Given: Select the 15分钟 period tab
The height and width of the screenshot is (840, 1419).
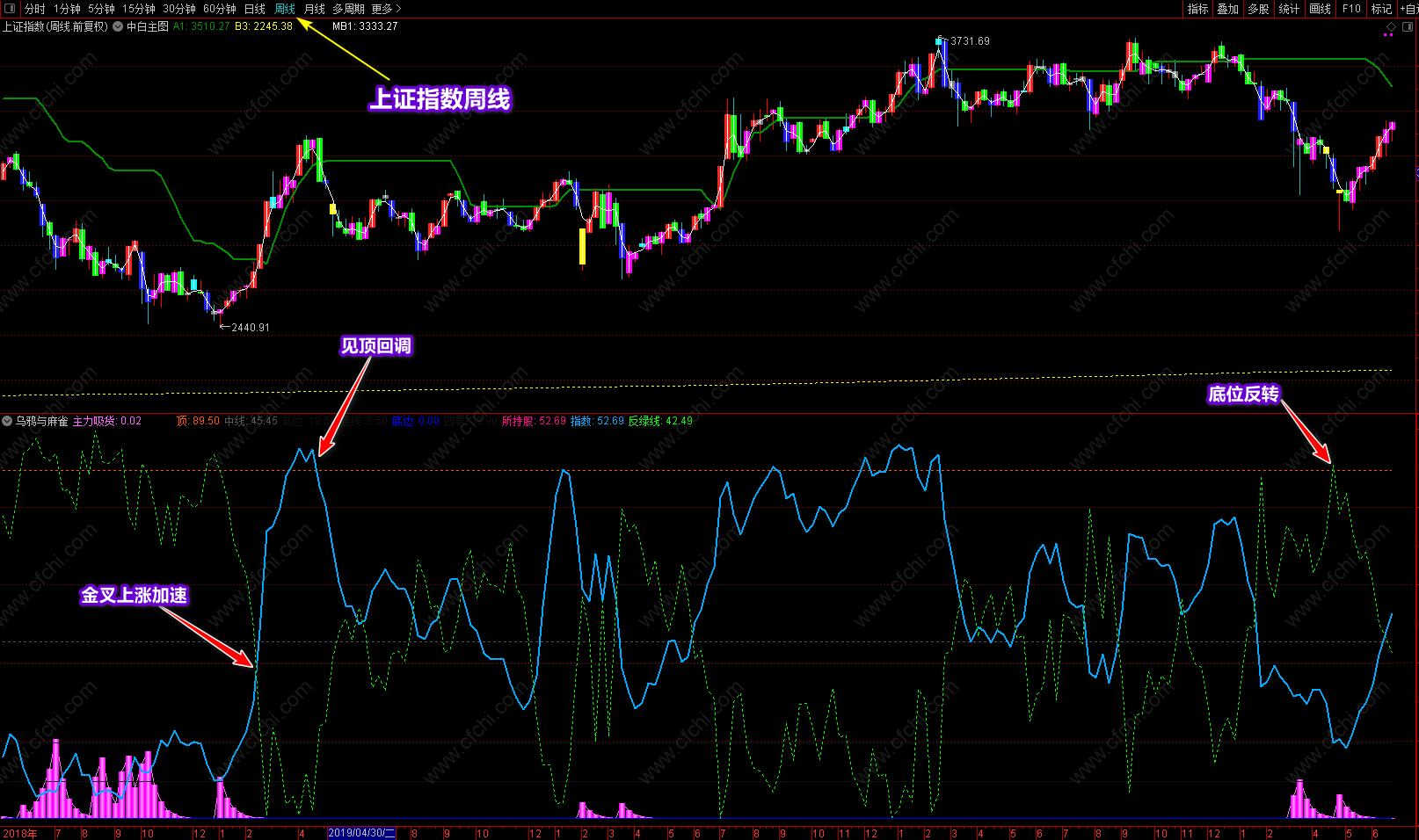Looking at the screenshot, I should coord(139,9).
